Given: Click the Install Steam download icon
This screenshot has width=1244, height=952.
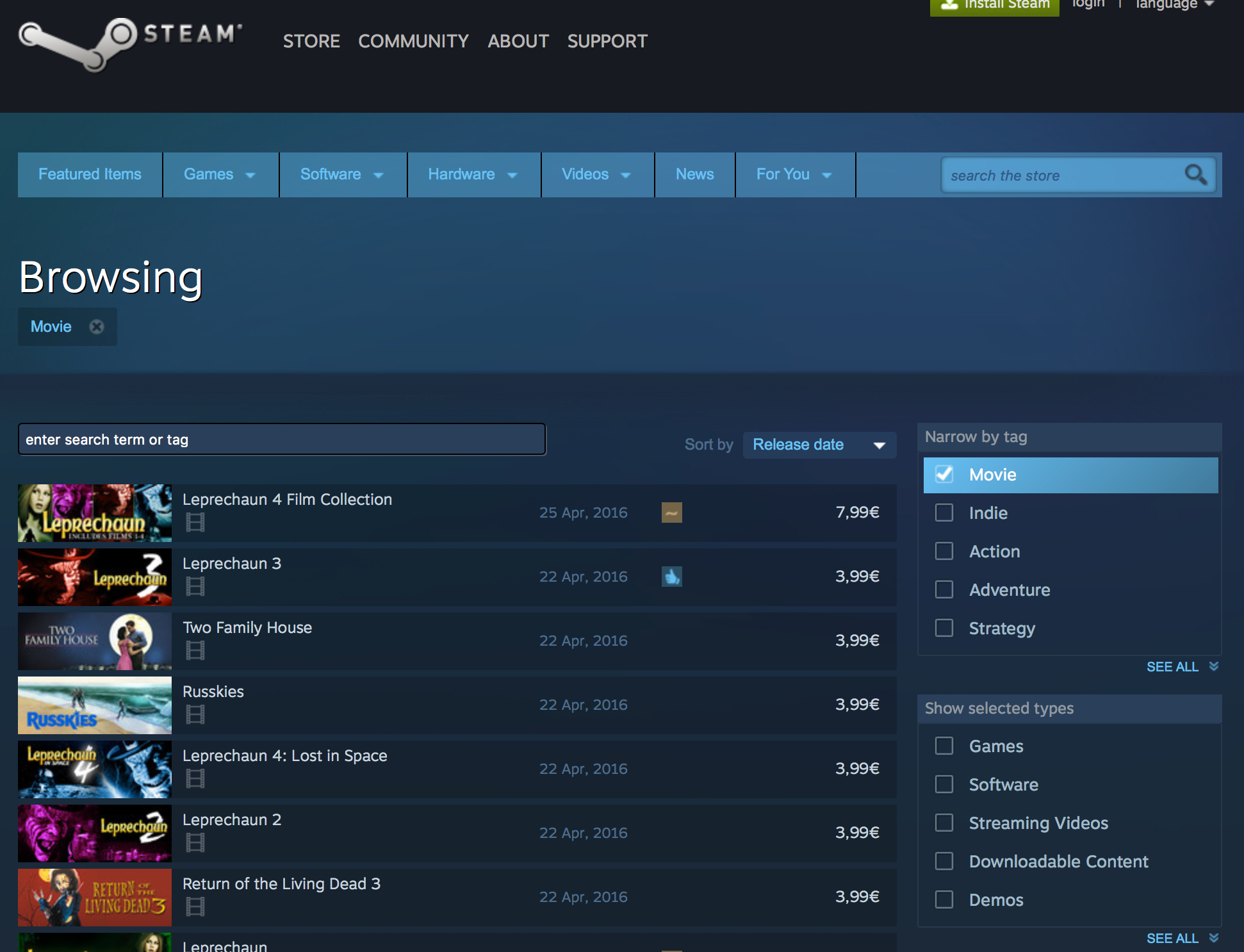Looking at the screenshot, I should [x=949, y=4].
